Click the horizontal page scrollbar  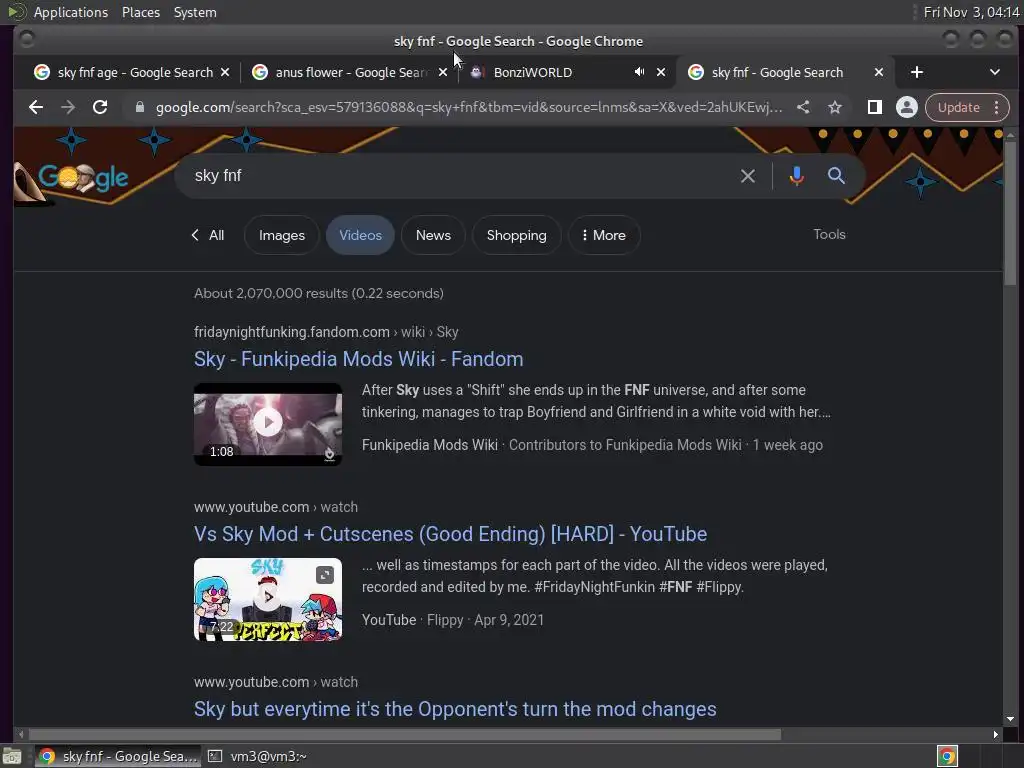[405, 735]
